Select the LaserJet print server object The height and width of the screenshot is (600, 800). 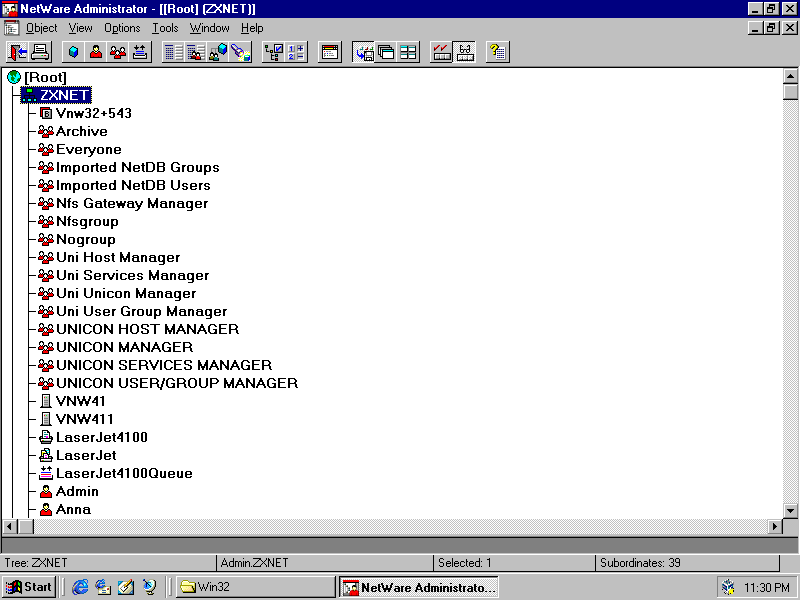(86, 456)
